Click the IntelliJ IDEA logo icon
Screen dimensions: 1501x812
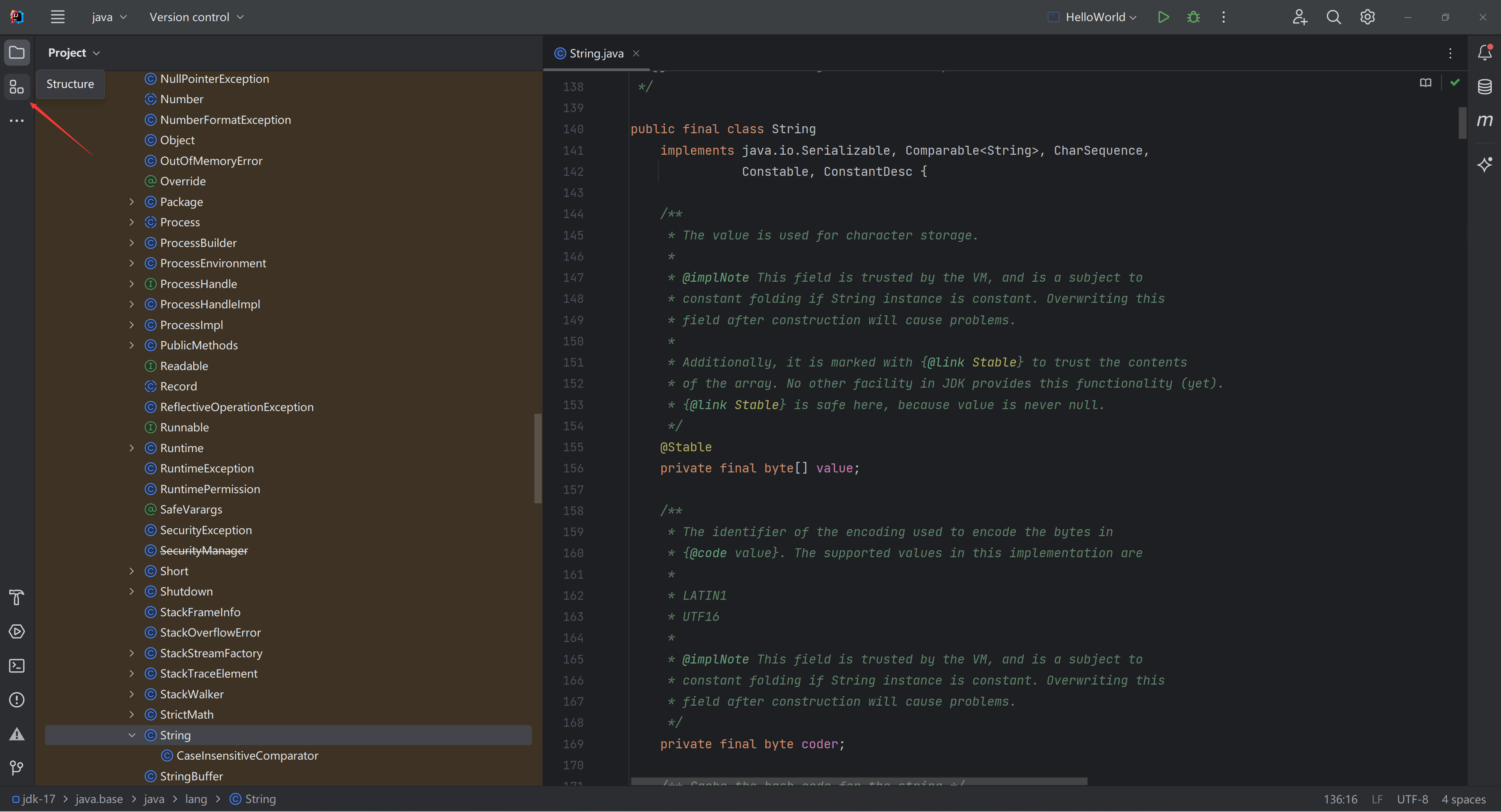click(x=17, y=17)
